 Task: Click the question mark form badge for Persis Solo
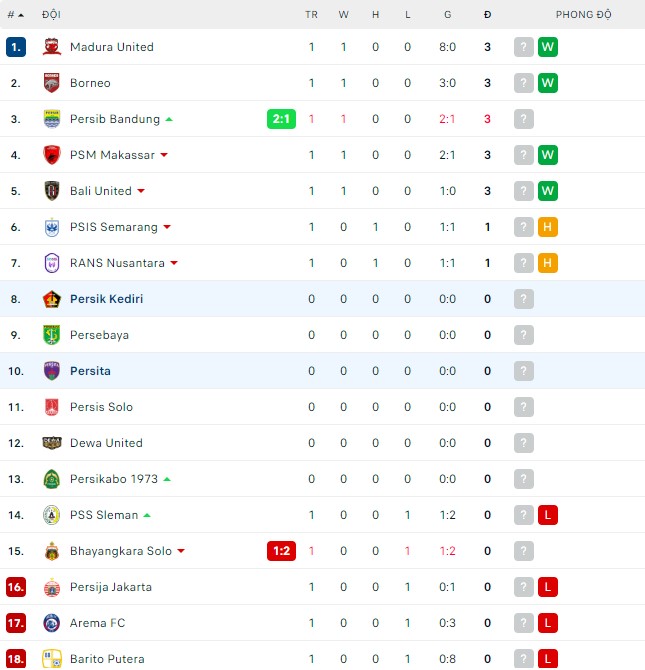point(524,407)
